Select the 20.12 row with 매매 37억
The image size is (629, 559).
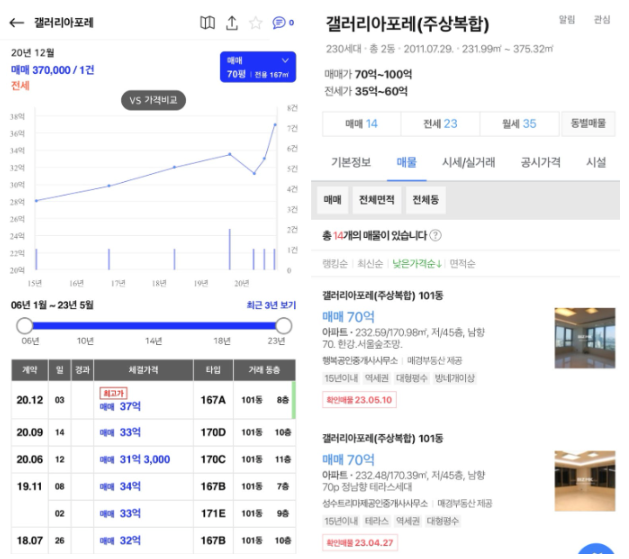tap(154, 400)
